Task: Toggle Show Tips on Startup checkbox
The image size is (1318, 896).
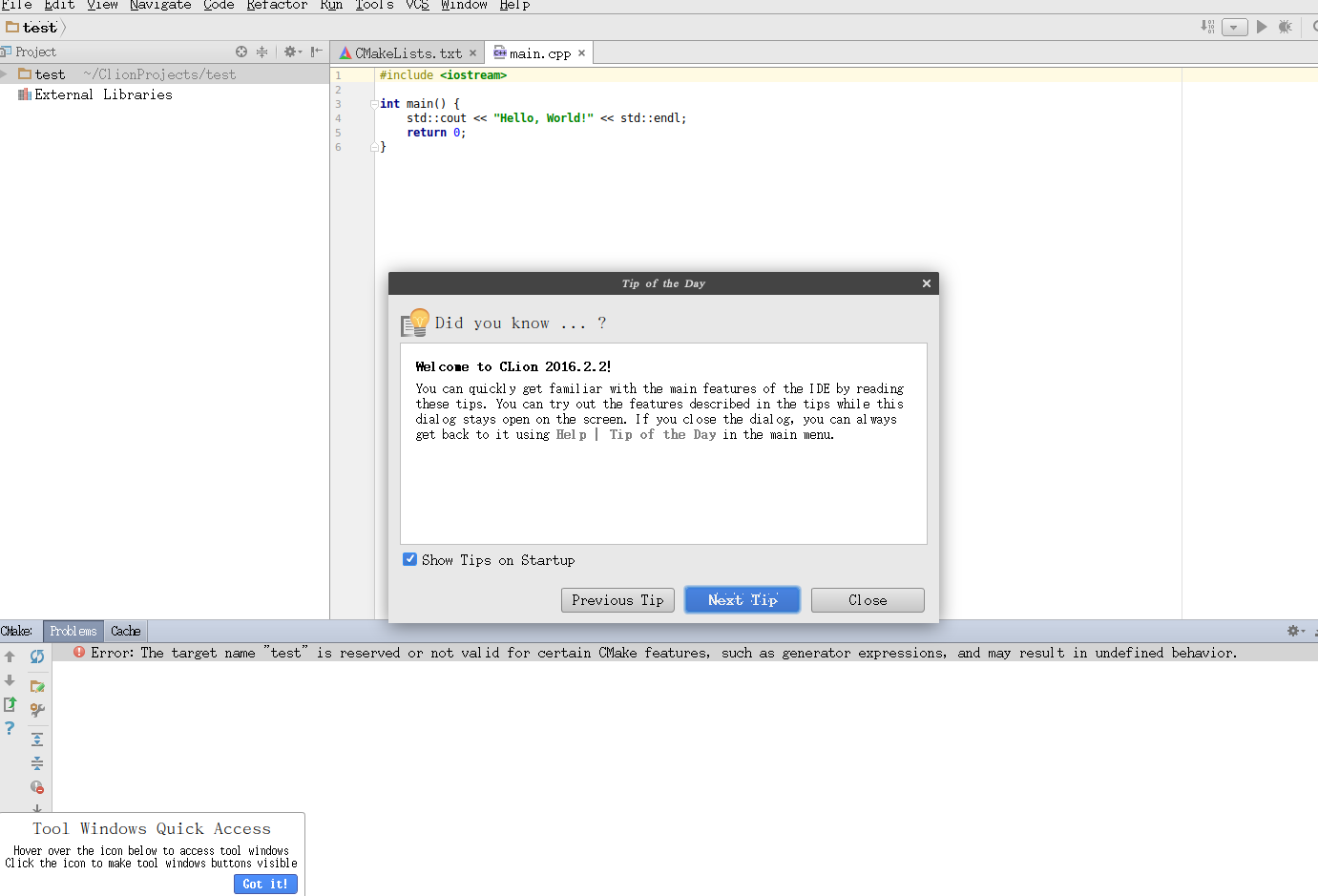Action: pyautogui.click(x=409, y=559)
